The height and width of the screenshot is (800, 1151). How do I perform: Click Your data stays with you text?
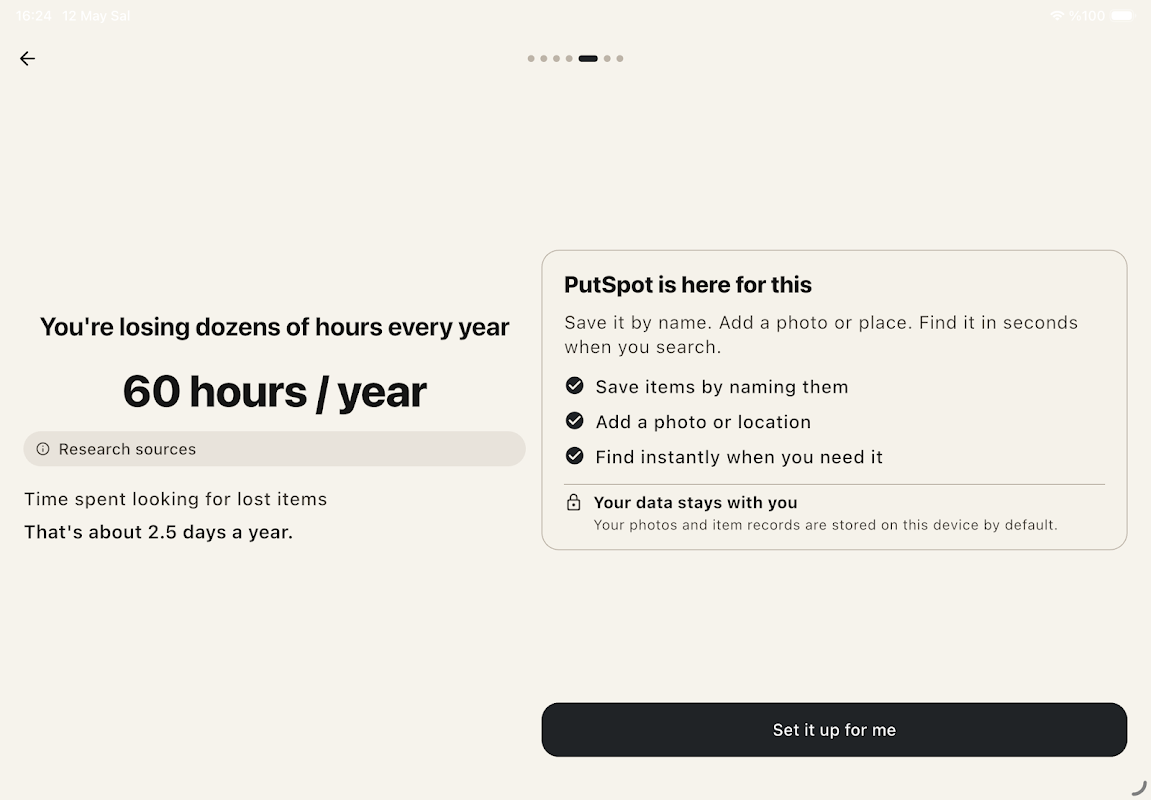tap(695, 503)
